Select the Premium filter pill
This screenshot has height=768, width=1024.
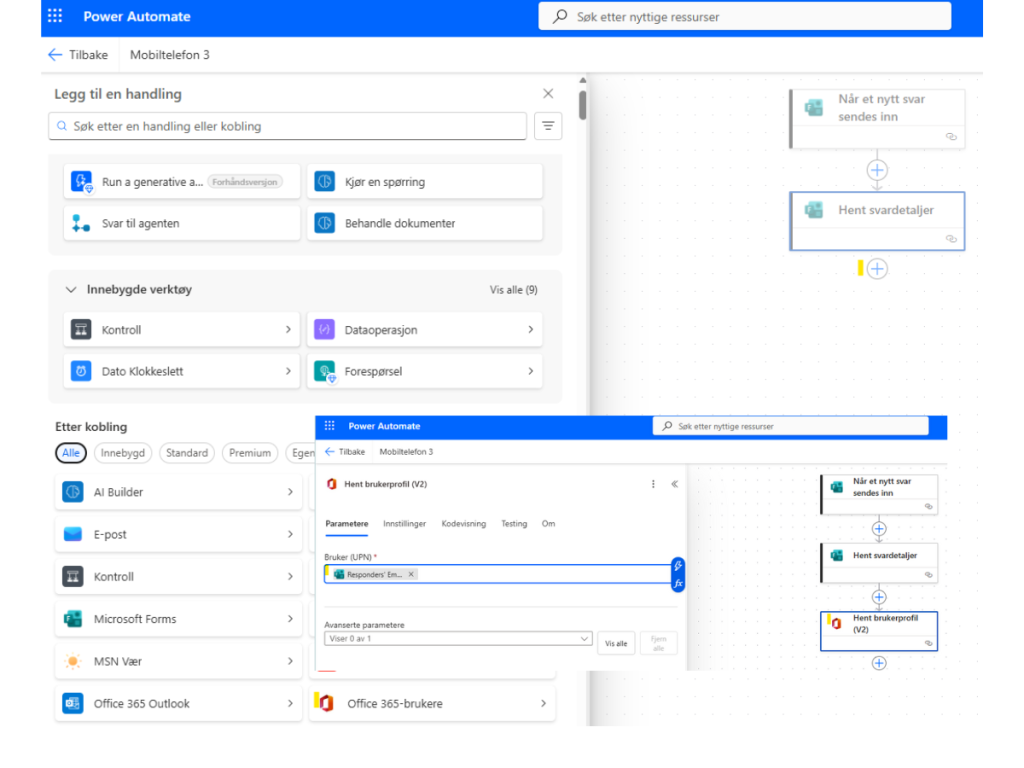(250, 453)
